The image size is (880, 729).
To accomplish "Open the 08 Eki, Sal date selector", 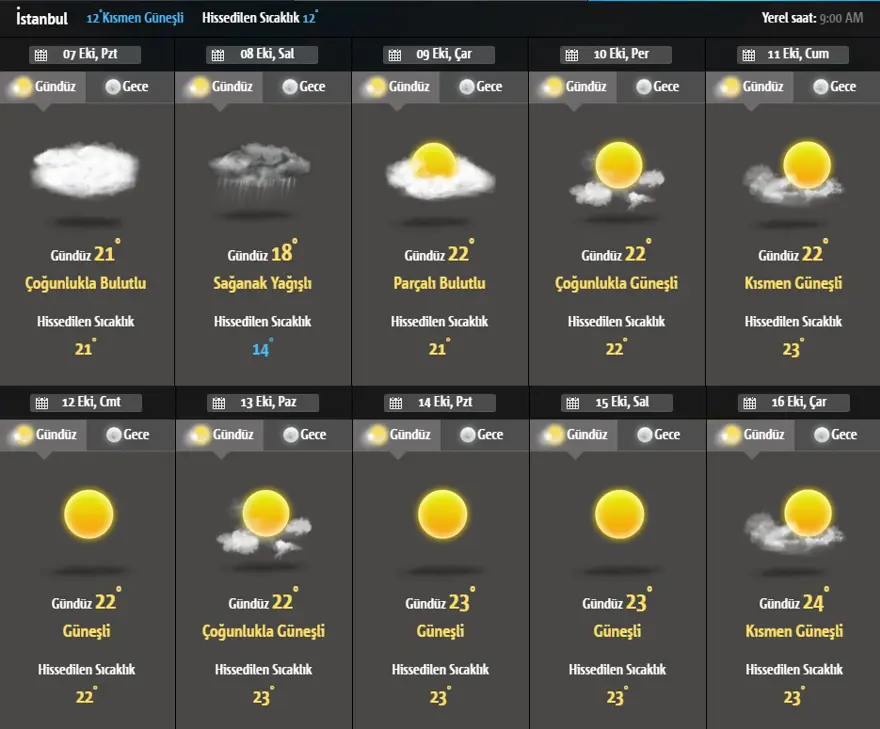I will (262, 55).
